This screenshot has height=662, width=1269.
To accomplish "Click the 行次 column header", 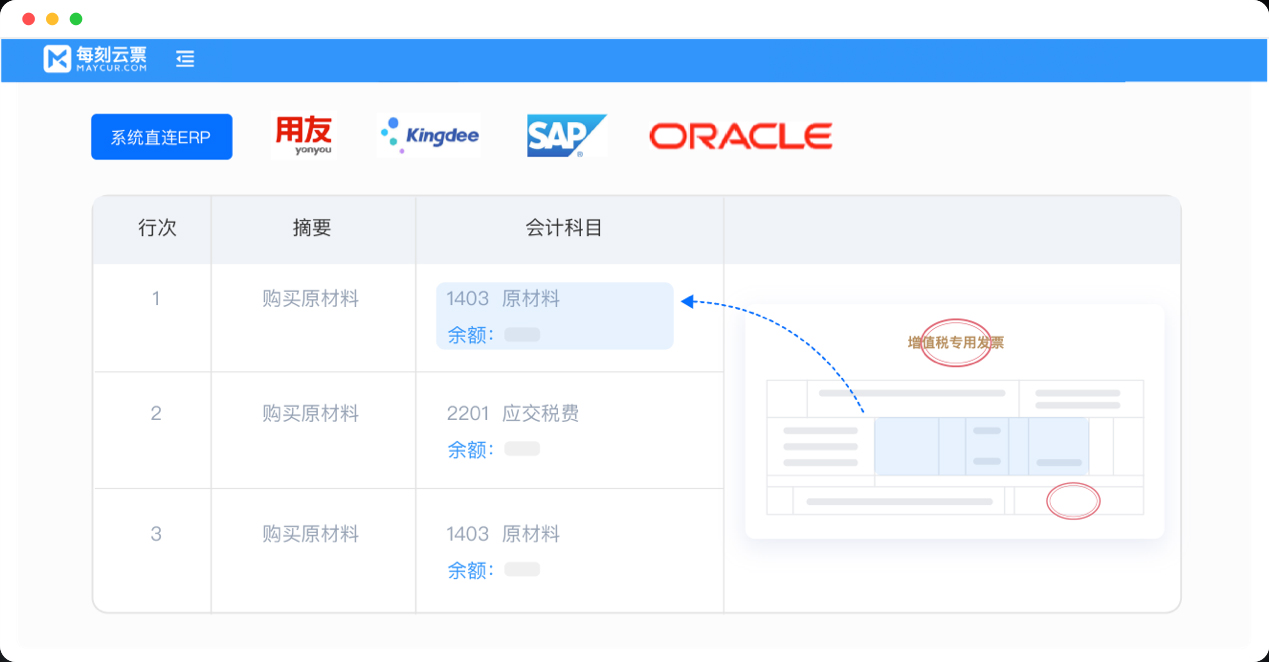I will 156,228.
